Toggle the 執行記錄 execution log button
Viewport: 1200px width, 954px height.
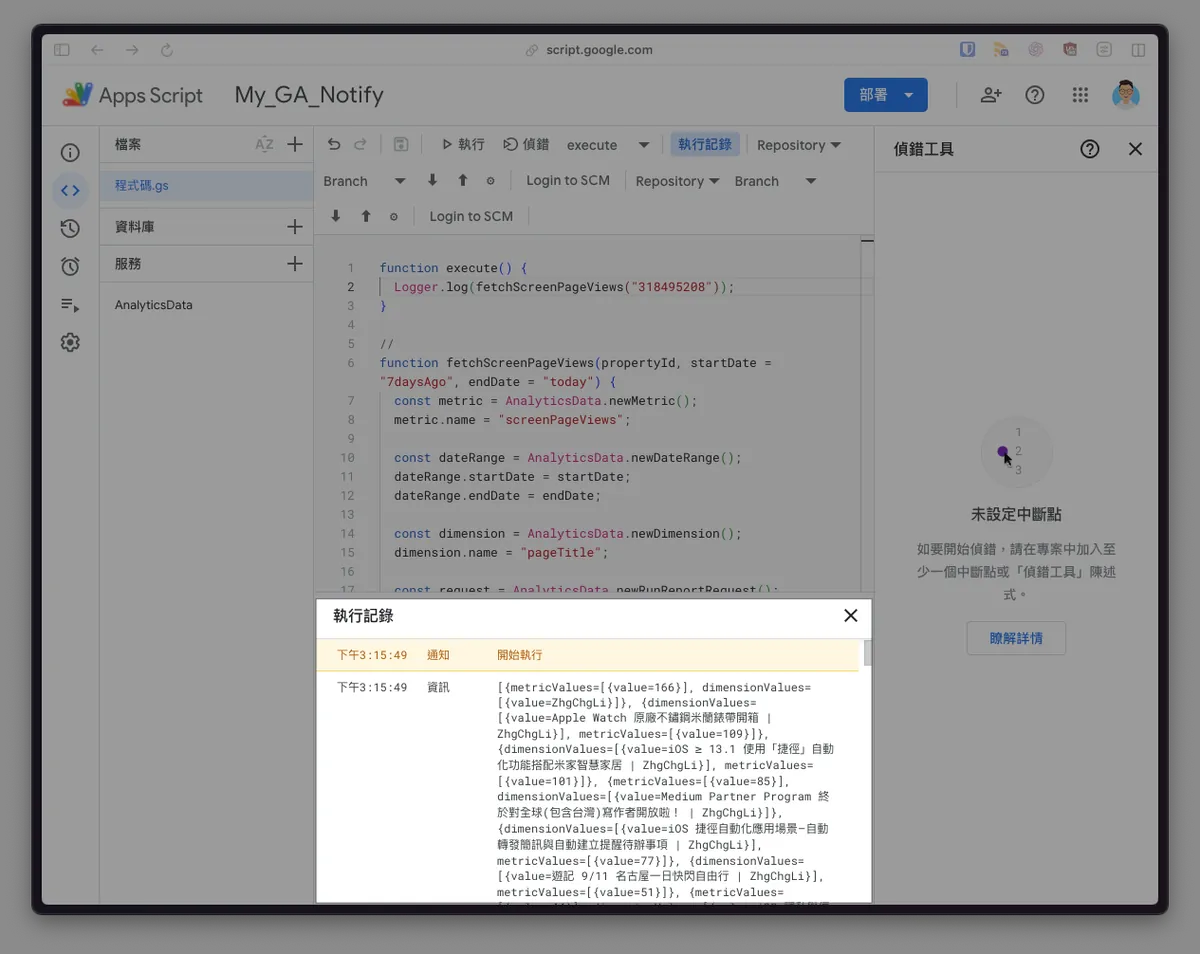(x=705, y=145)
